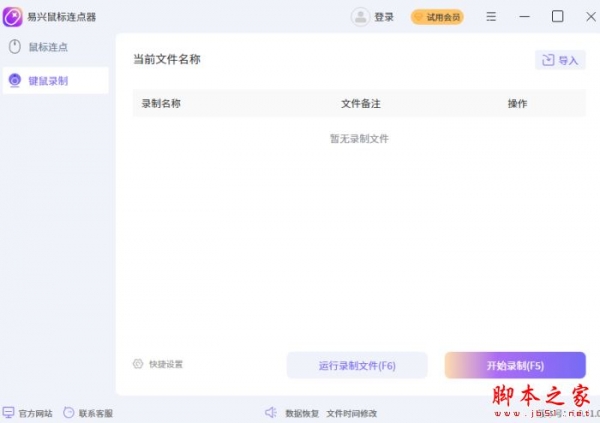This screenshot has width=600, height=423.
Task: Switch to the 鼠标连点 tab
Action: [x=55, y=47]
